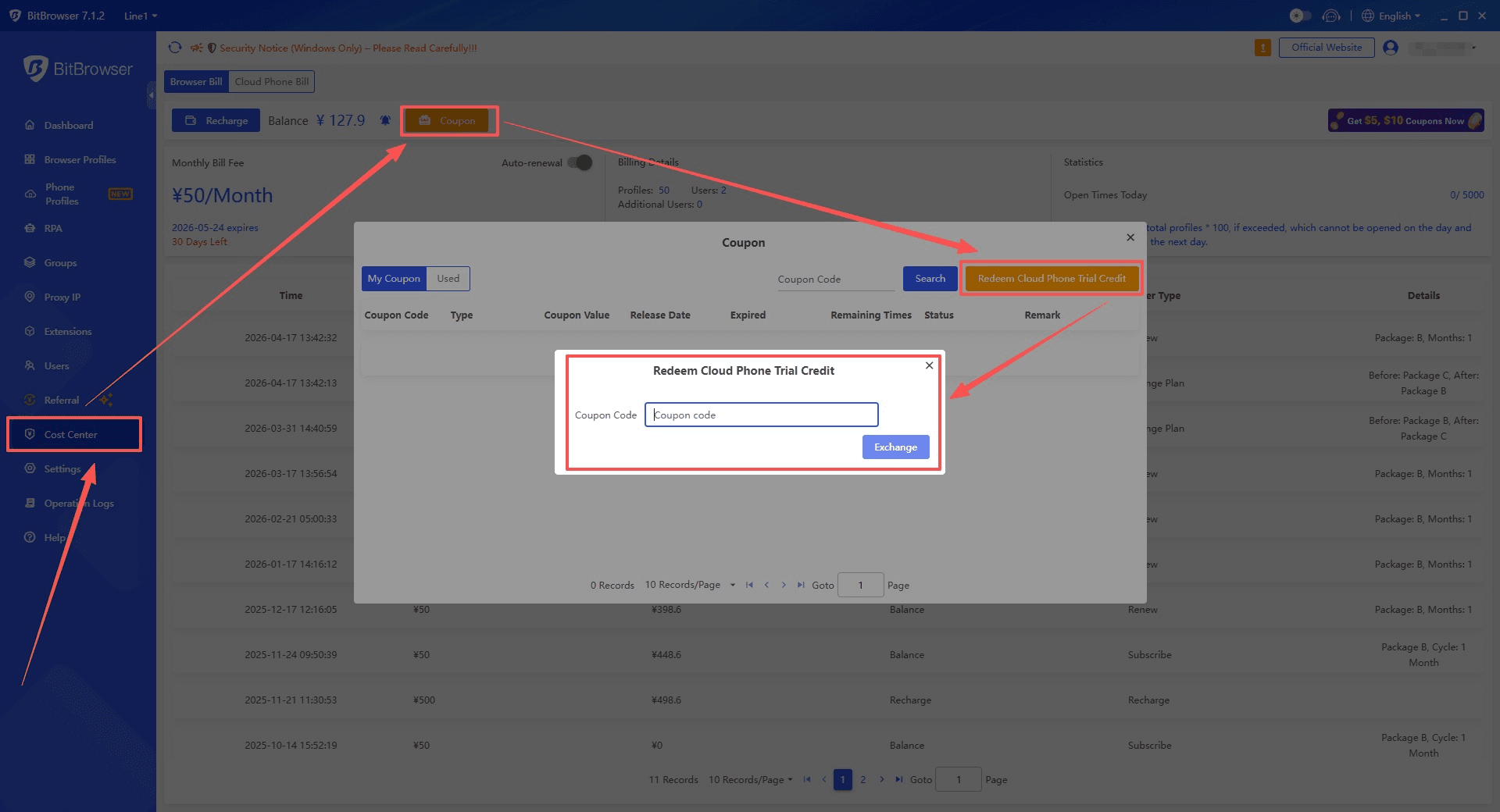Click the Phone Profiles sidebar icon
The height and width of the screenshot is (812, 1500).
coord(30,194)
